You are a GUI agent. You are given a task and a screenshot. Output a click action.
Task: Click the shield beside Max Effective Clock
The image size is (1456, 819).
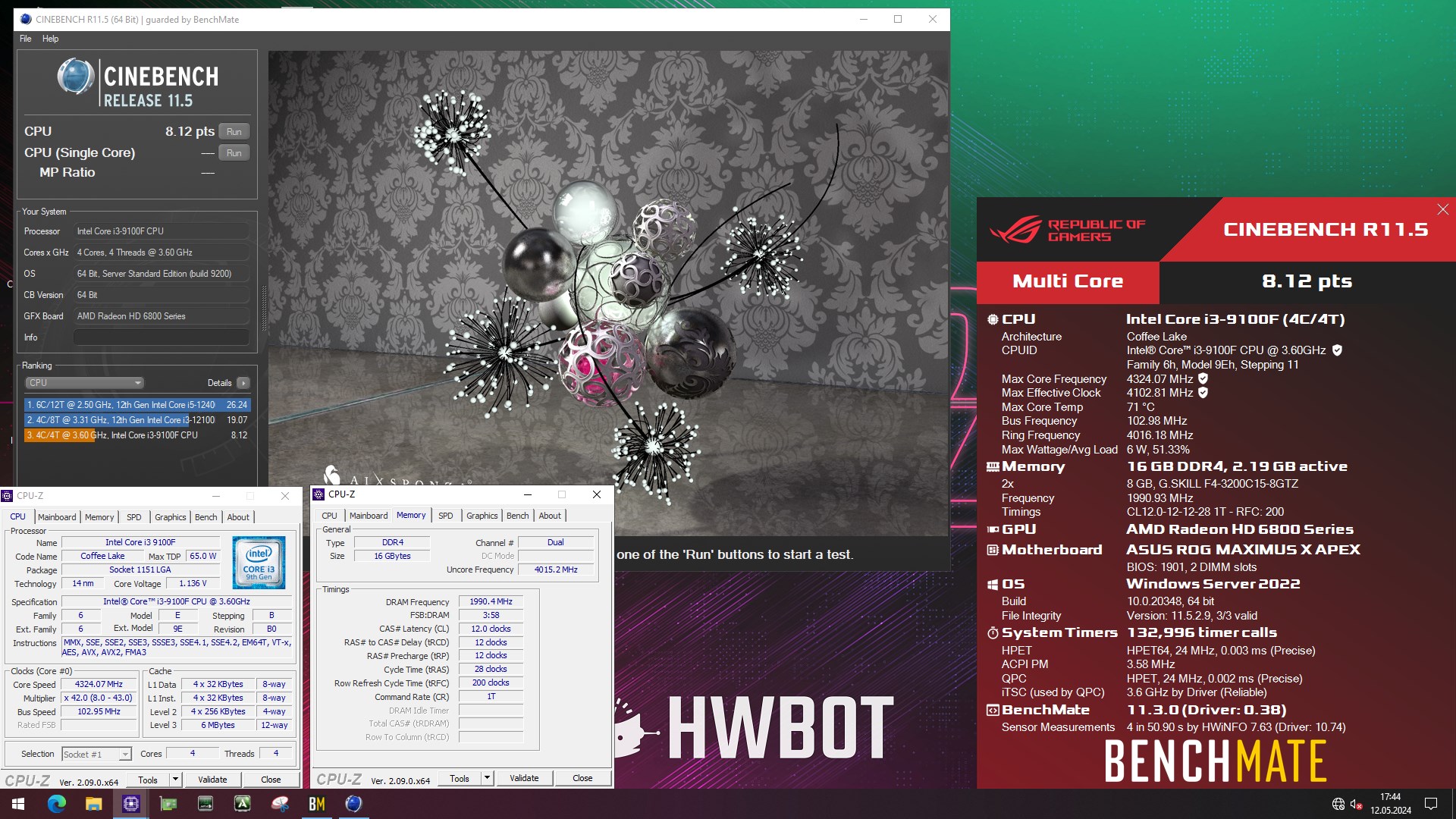pos(1203,392)
